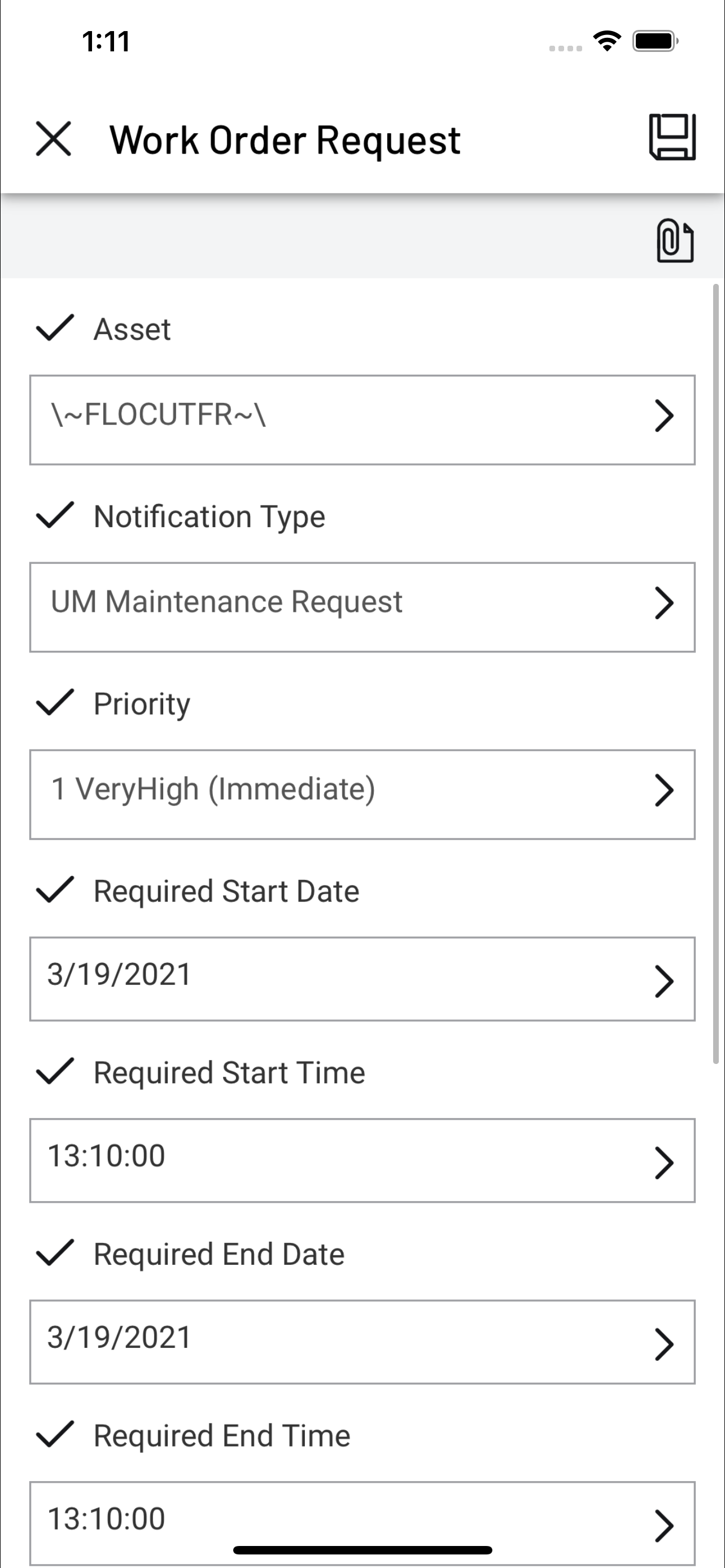Select the UM Maintenance Request field
The height and width of the screenshot is (1568, 725).
click(362, 607)
